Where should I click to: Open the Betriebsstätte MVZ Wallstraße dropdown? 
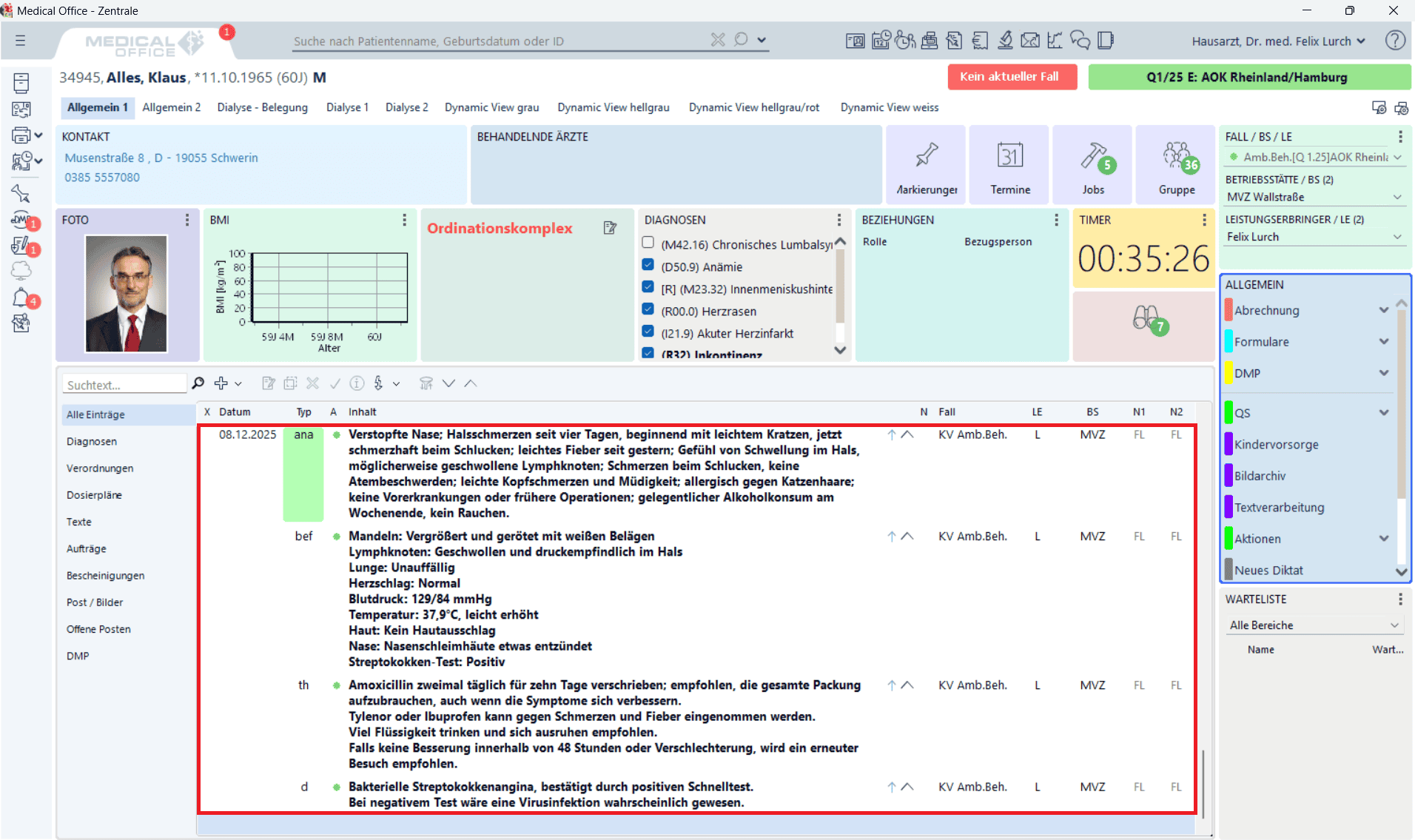pos(1314,197)
